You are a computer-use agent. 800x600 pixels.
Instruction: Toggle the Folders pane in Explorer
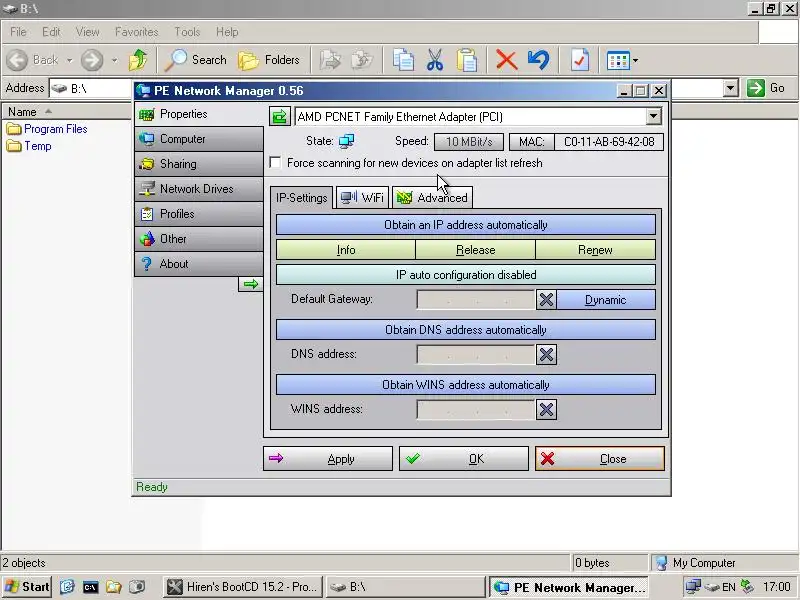click(269, 60)
